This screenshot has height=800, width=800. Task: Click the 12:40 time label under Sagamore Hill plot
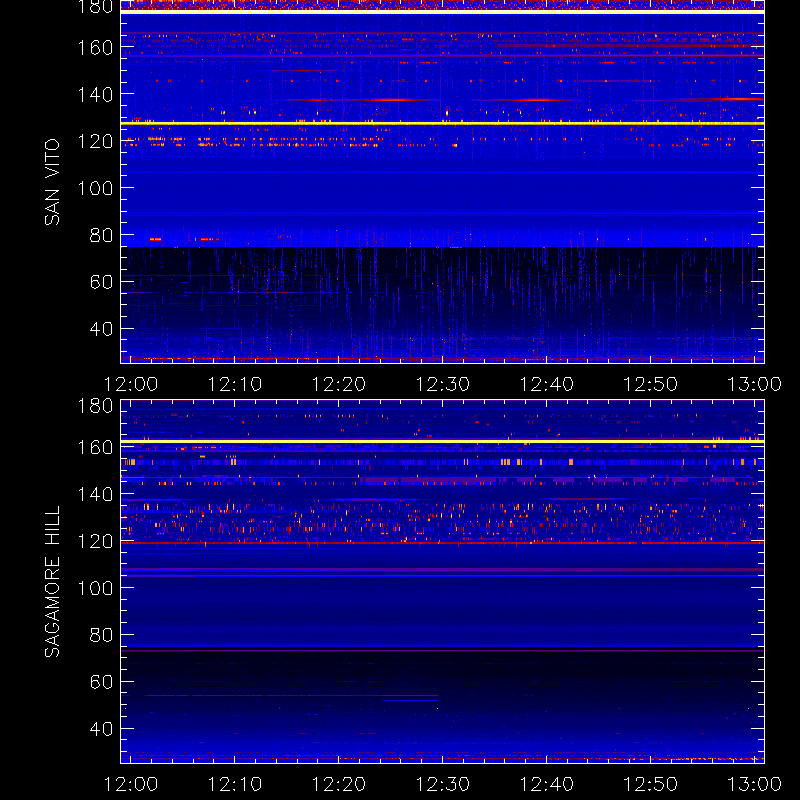[x=546, y=784]
